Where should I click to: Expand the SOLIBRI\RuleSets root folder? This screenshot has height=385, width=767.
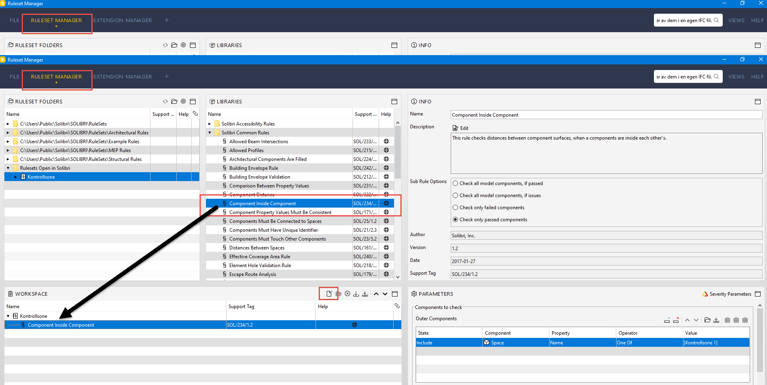(x=8, y=124)
